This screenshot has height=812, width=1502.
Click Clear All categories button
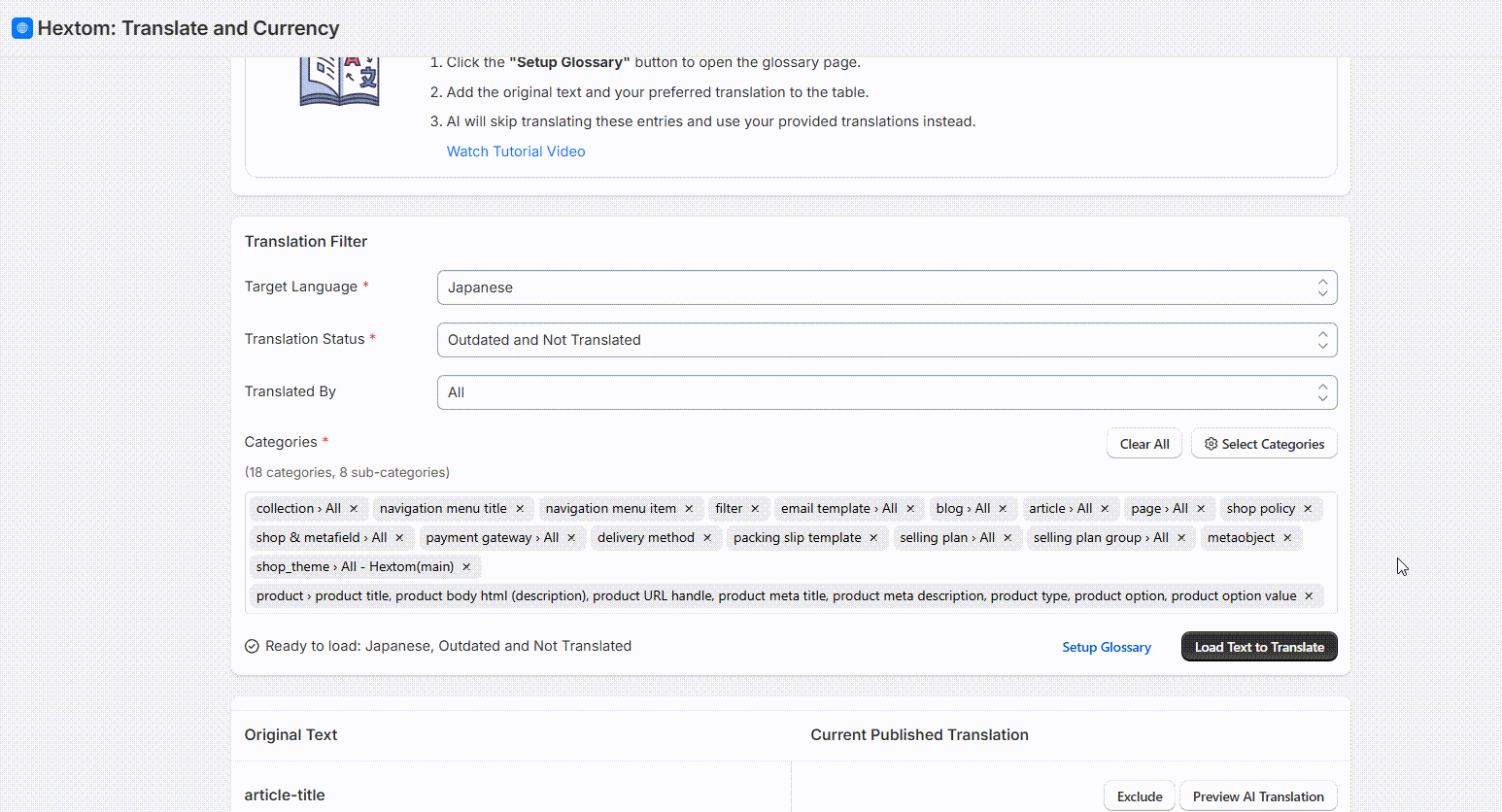coord(1144,444)
